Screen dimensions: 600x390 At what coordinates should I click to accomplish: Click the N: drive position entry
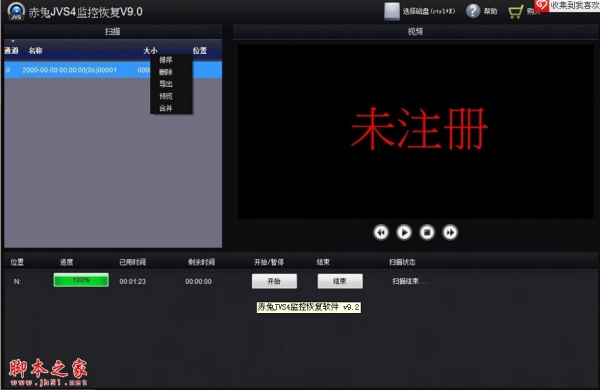pyautogui.click(x=17, y=281)
